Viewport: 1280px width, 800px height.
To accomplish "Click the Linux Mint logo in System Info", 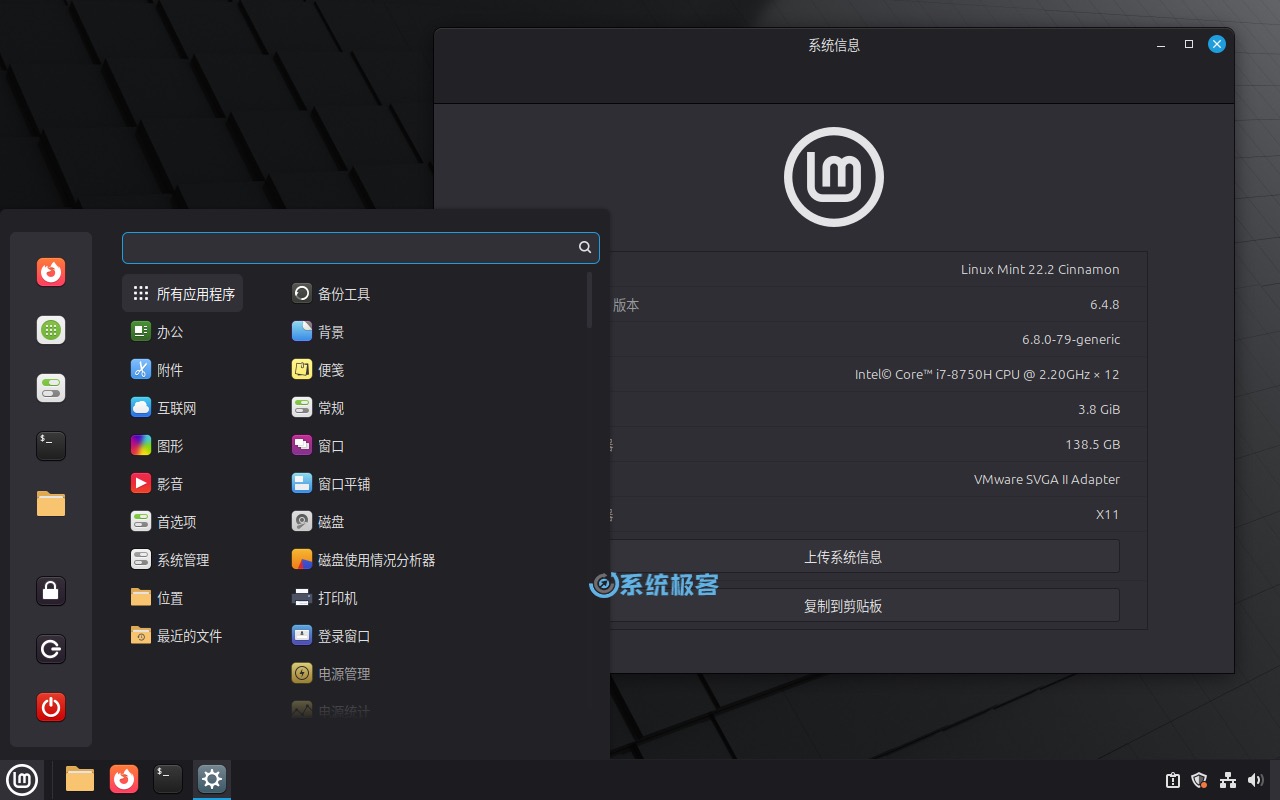I will coord(834,177).
